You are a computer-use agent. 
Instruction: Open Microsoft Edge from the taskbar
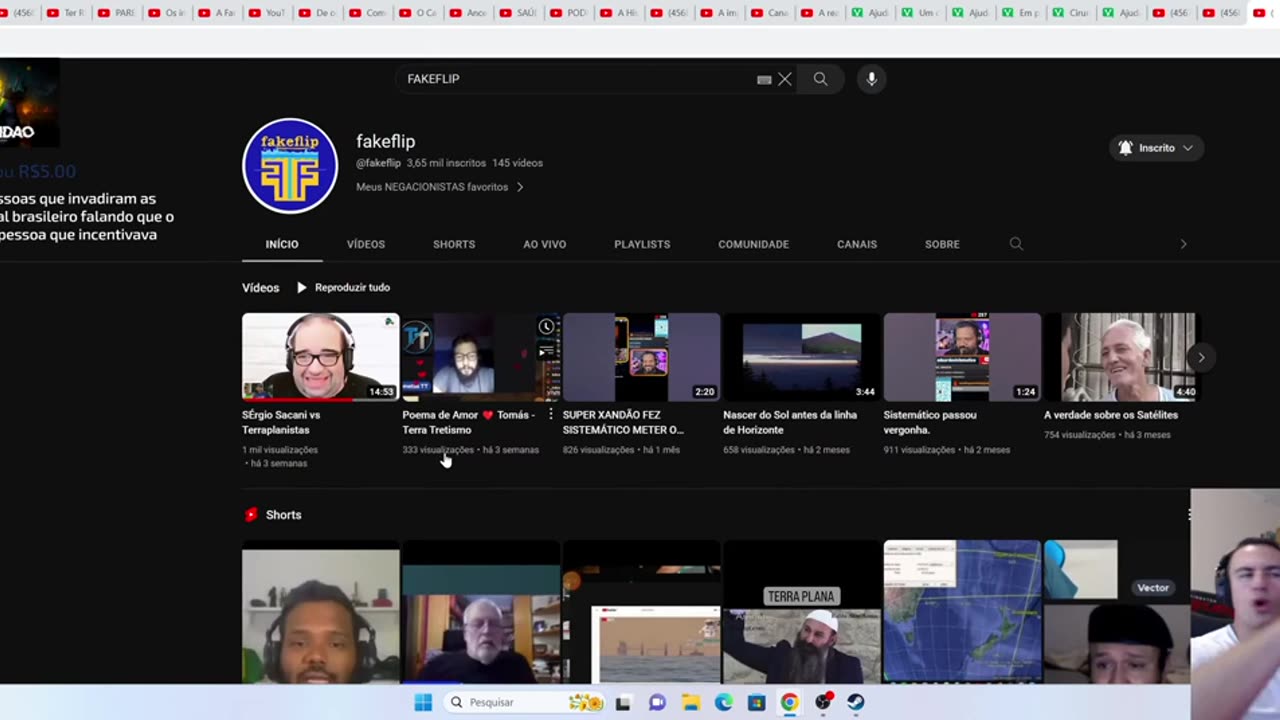click(724, 703)
